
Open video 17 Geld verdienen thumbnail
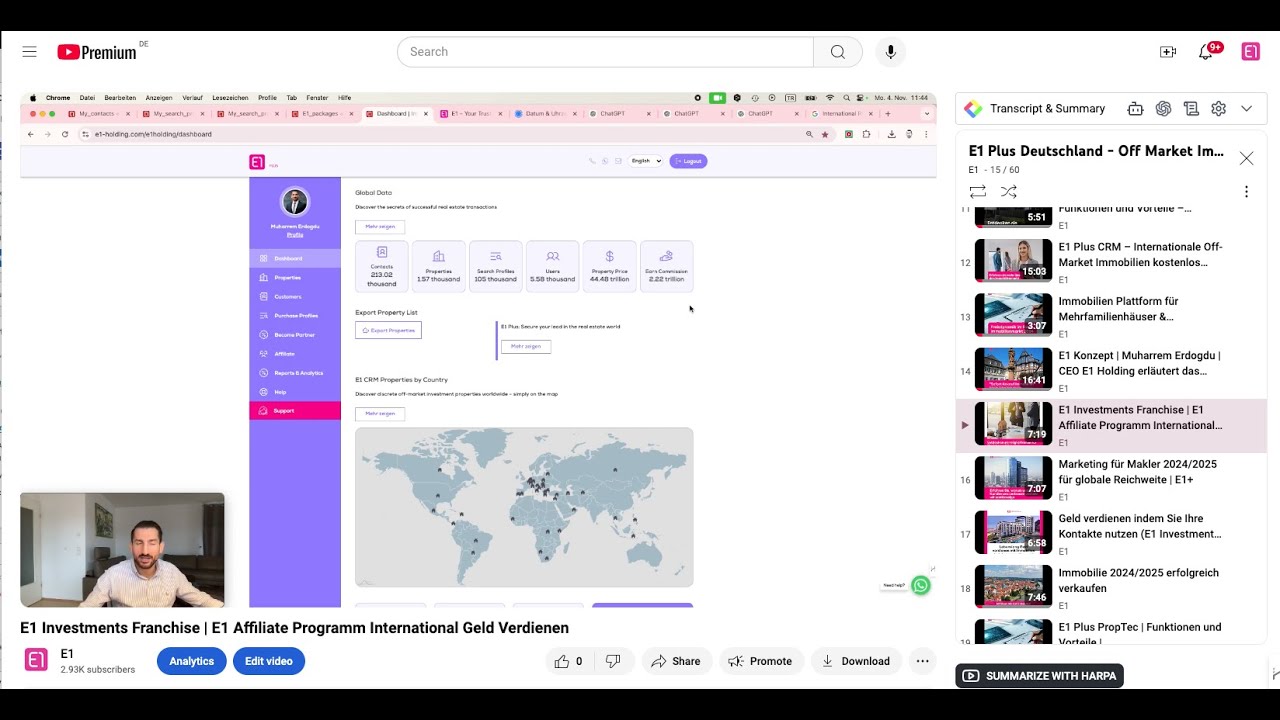[x=1013, y=532]
